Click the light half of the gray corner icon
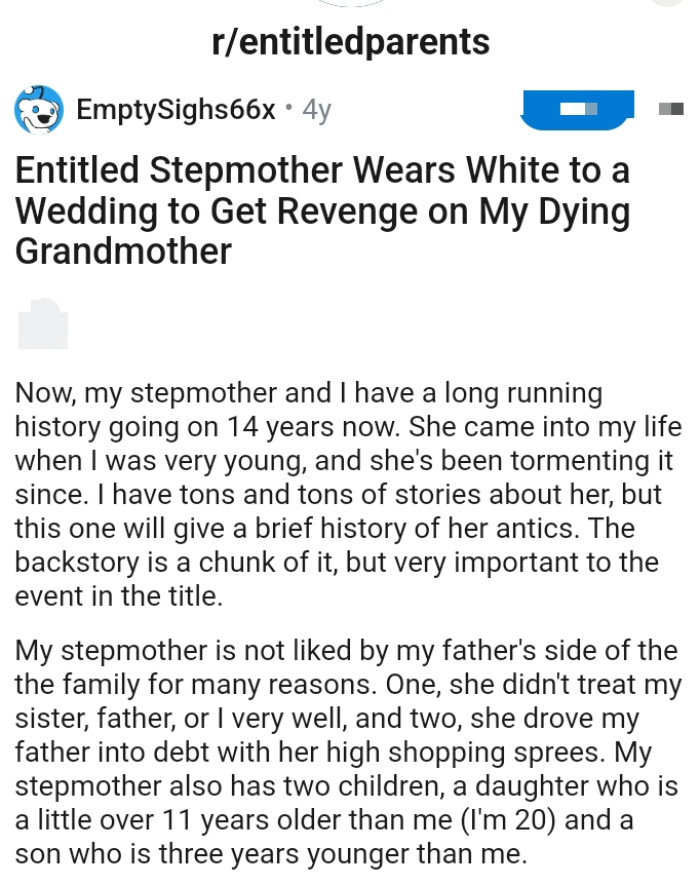Viewport: 700px width, 886px height. point(663,110)
